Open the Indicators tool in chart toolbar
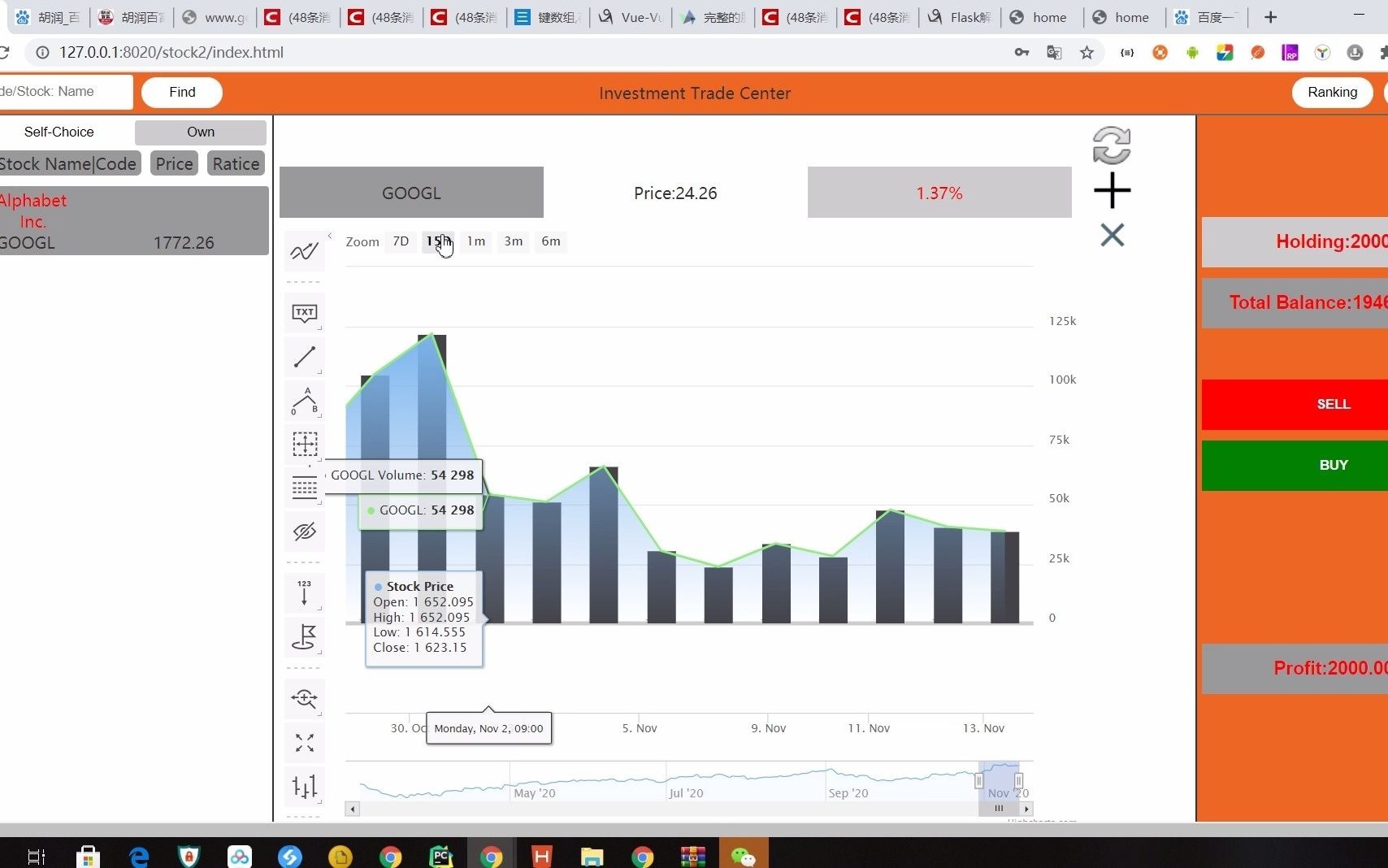The width and height of the screenshot is (1388, 868). (304, 251)
